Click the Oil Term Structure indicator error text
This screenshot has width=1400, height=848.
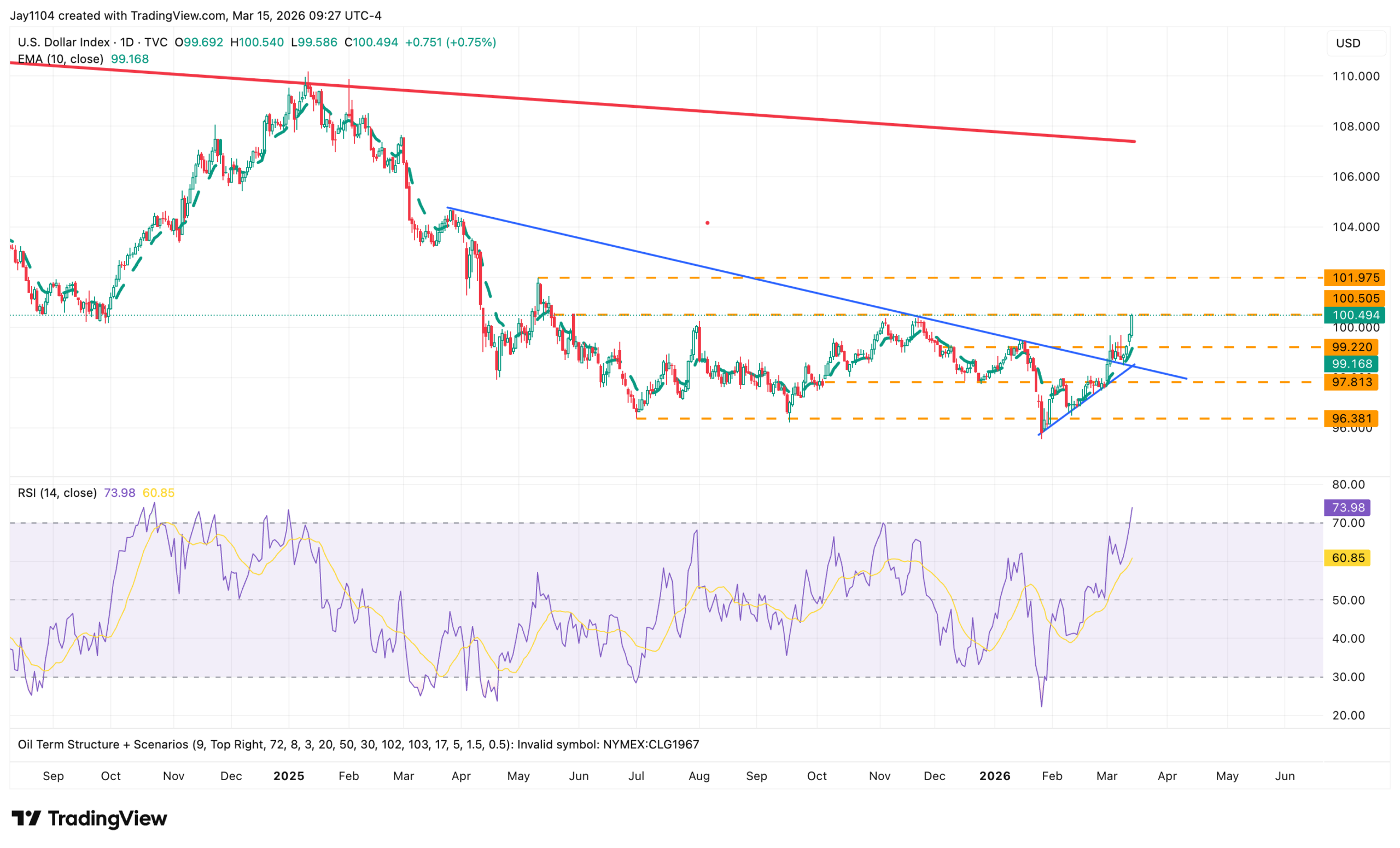point(358,745)
